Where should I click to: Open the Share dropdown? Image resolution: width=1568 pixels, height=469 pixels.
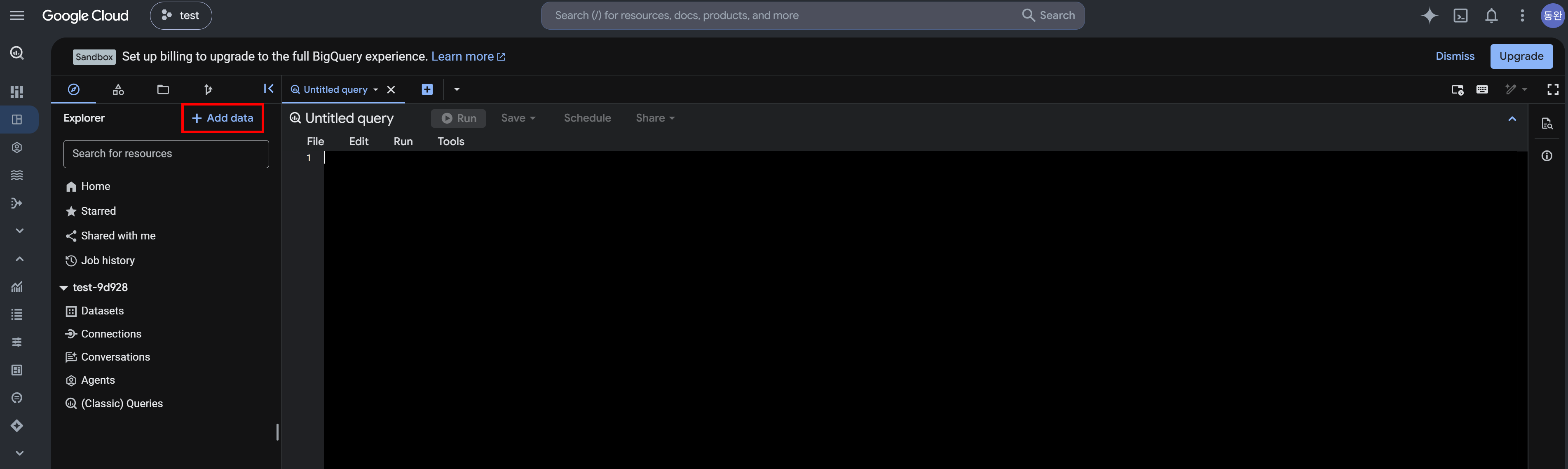655,118
